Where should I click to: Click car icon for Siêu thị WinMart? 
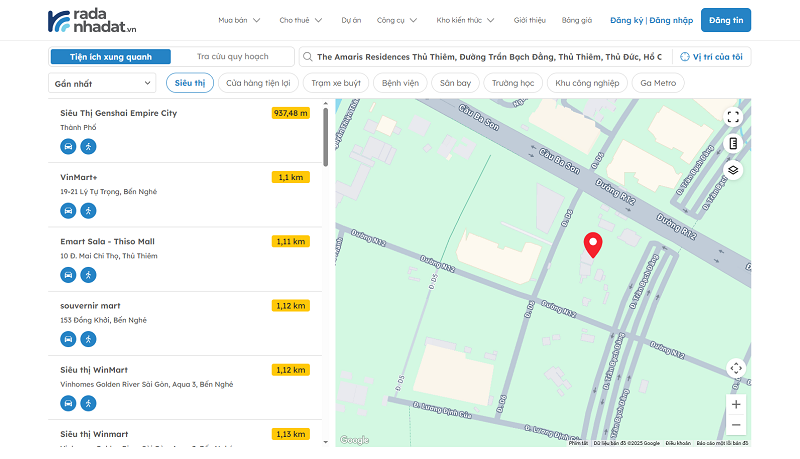[68, 403]
